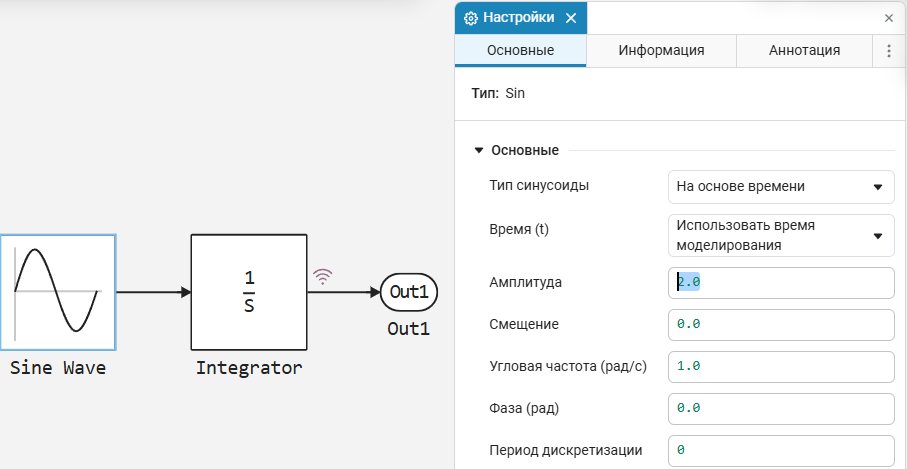Click the Угловая частота input field

pos(781,367)
